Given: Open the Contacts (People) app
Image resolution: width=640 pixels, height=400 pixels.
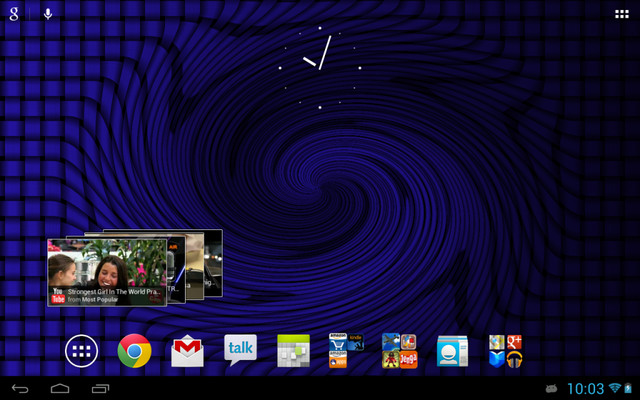Looking at the screenshot, I should (x=452, y=351).
